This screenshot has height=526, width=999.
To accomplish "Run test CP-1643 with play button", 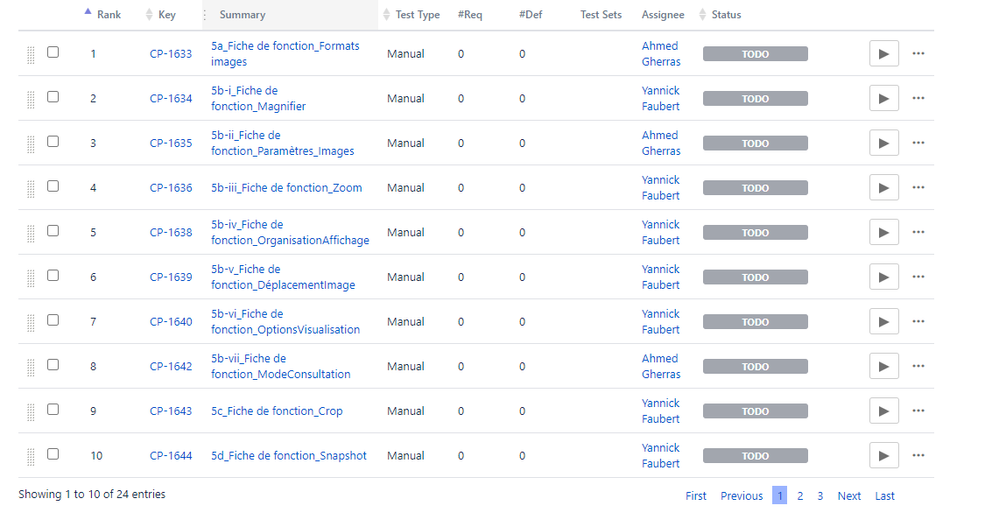I will (884, 411).
